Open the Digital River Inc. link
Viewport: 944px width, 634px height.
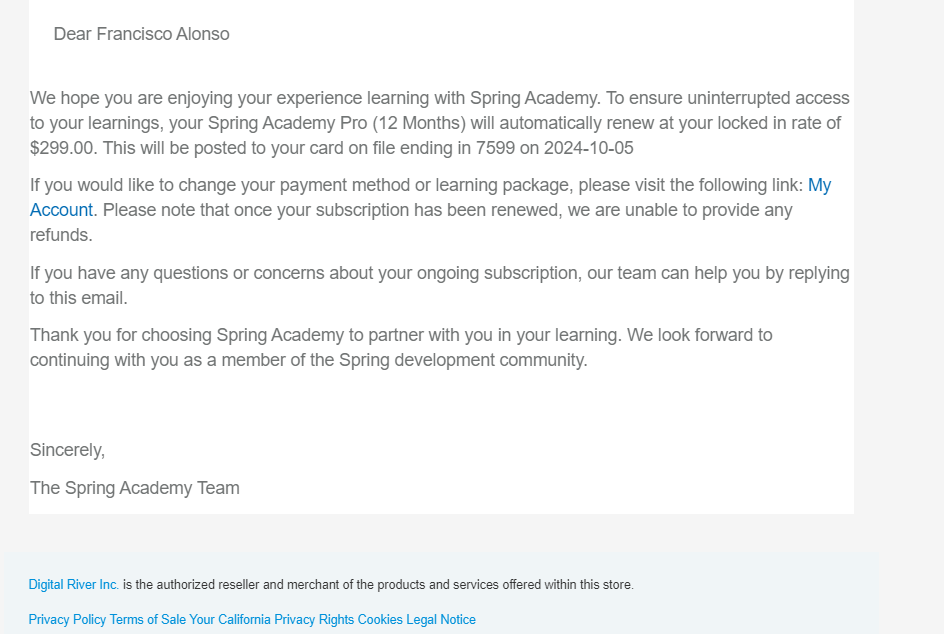[x=73, y=585]
